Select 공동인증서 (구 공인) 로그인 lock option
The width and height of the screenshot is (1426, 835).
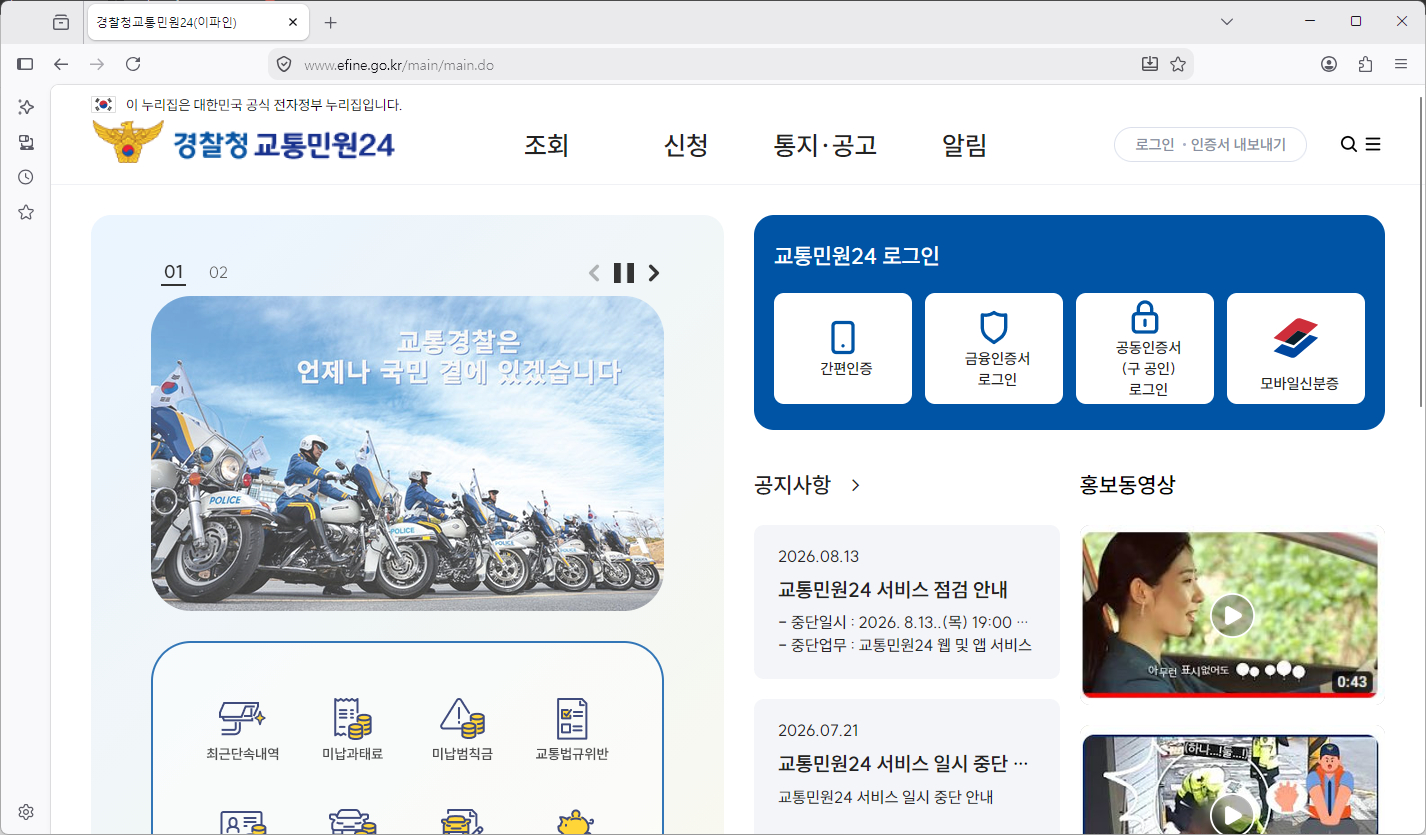coord(1145,348)
